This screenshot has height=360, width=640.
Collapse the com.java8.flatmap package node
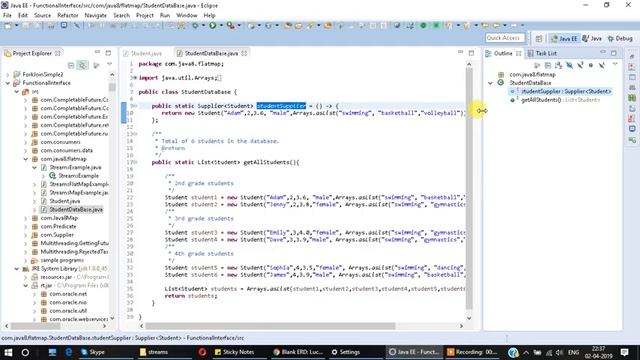click(x=26, y=159)
